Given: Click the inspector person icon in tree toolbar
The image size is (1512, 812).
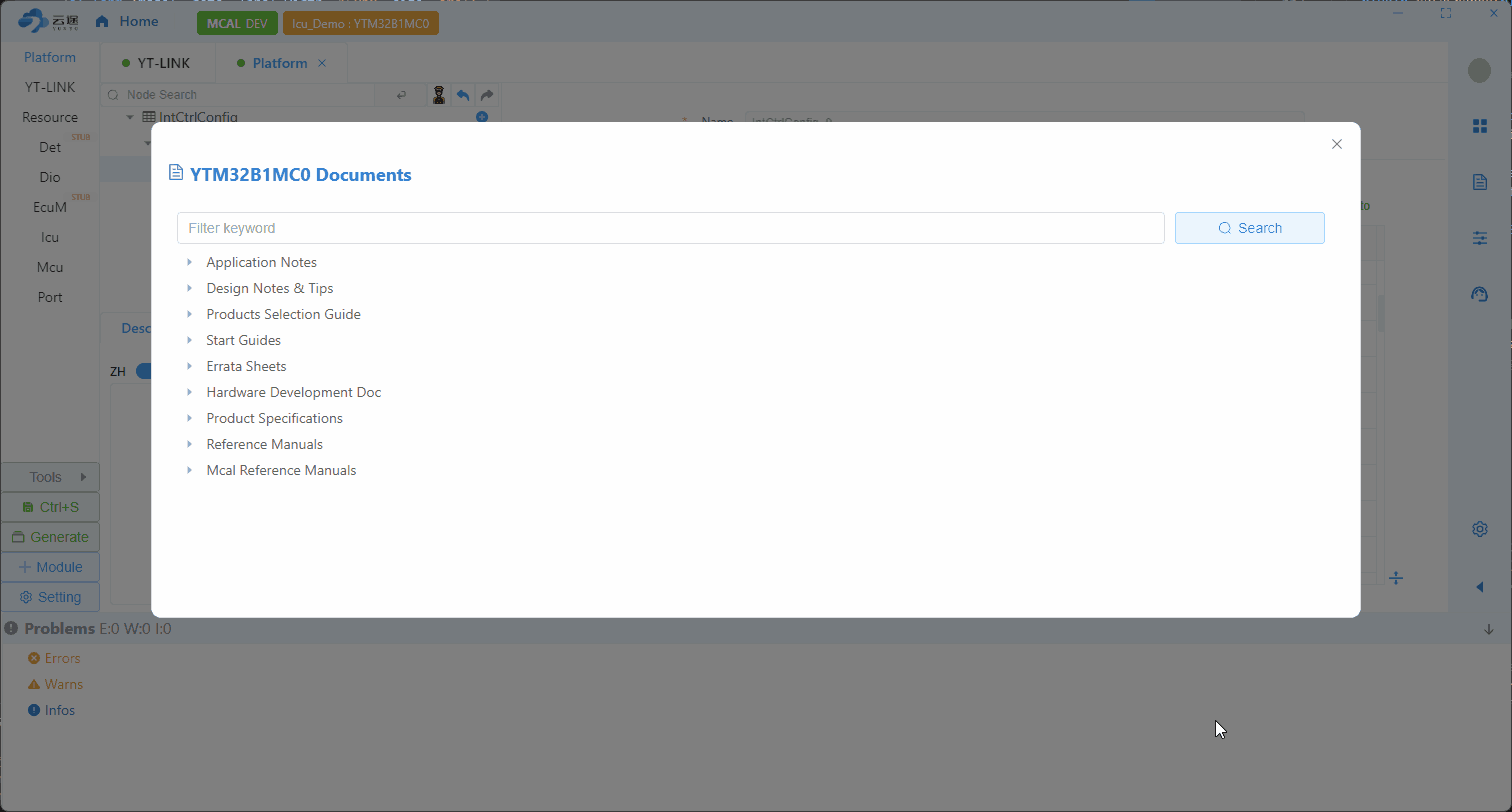Looking at the screenshot, I should (438, 95).
